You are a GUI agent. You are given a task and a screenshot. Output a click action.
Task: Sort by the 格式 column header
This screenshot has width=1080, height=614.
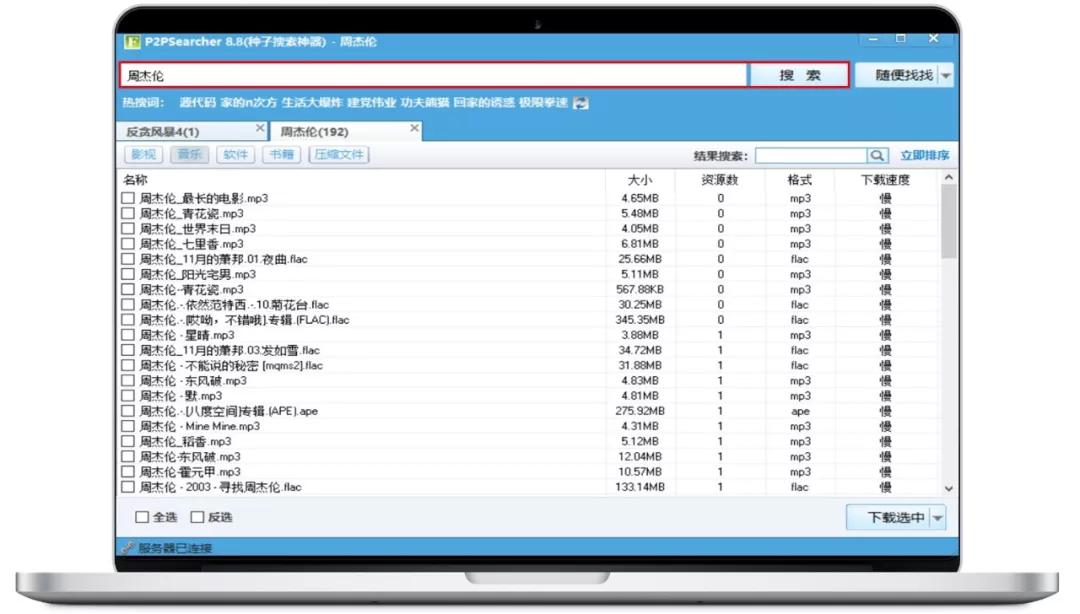pos(800,180)
